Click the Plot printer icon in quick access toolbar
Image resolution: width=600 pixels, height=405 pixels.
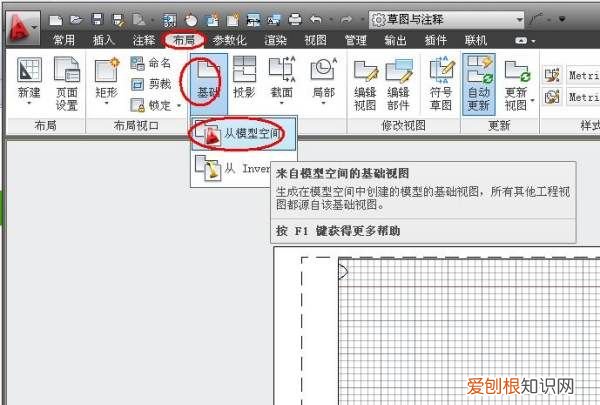[294, 20]
